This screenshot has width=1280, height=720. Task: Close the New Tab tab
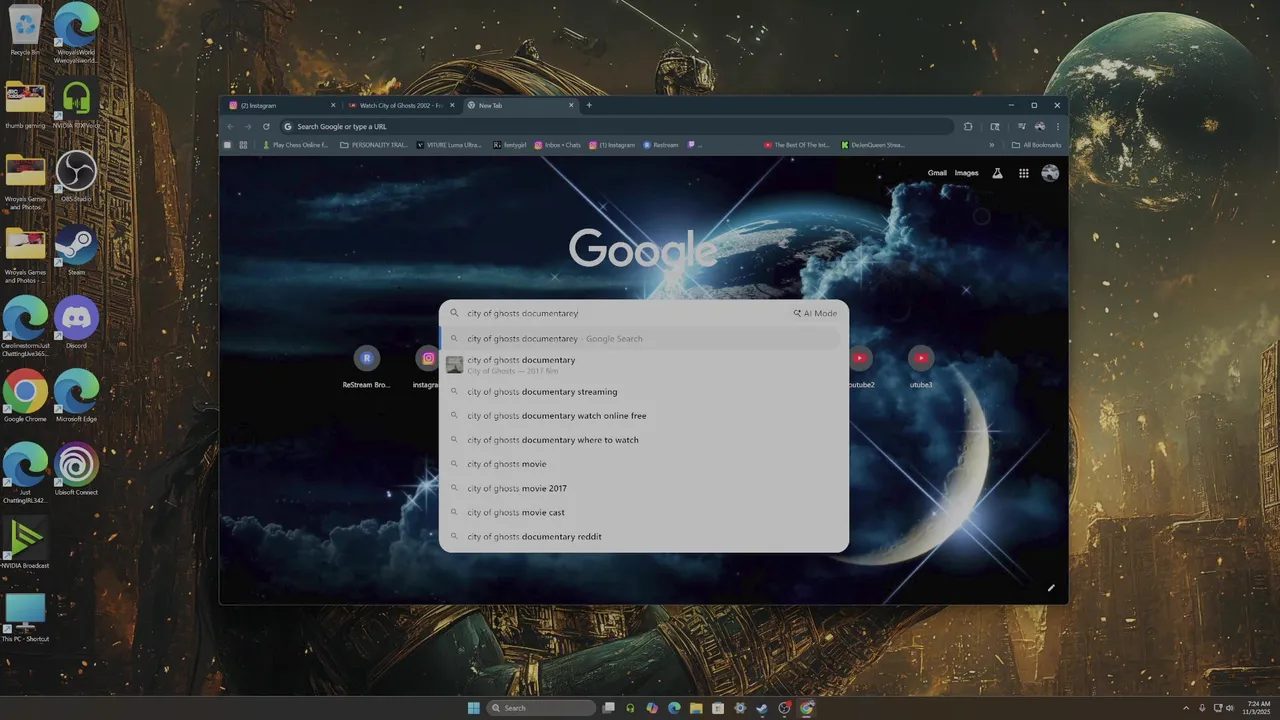[x=572, y=105]
